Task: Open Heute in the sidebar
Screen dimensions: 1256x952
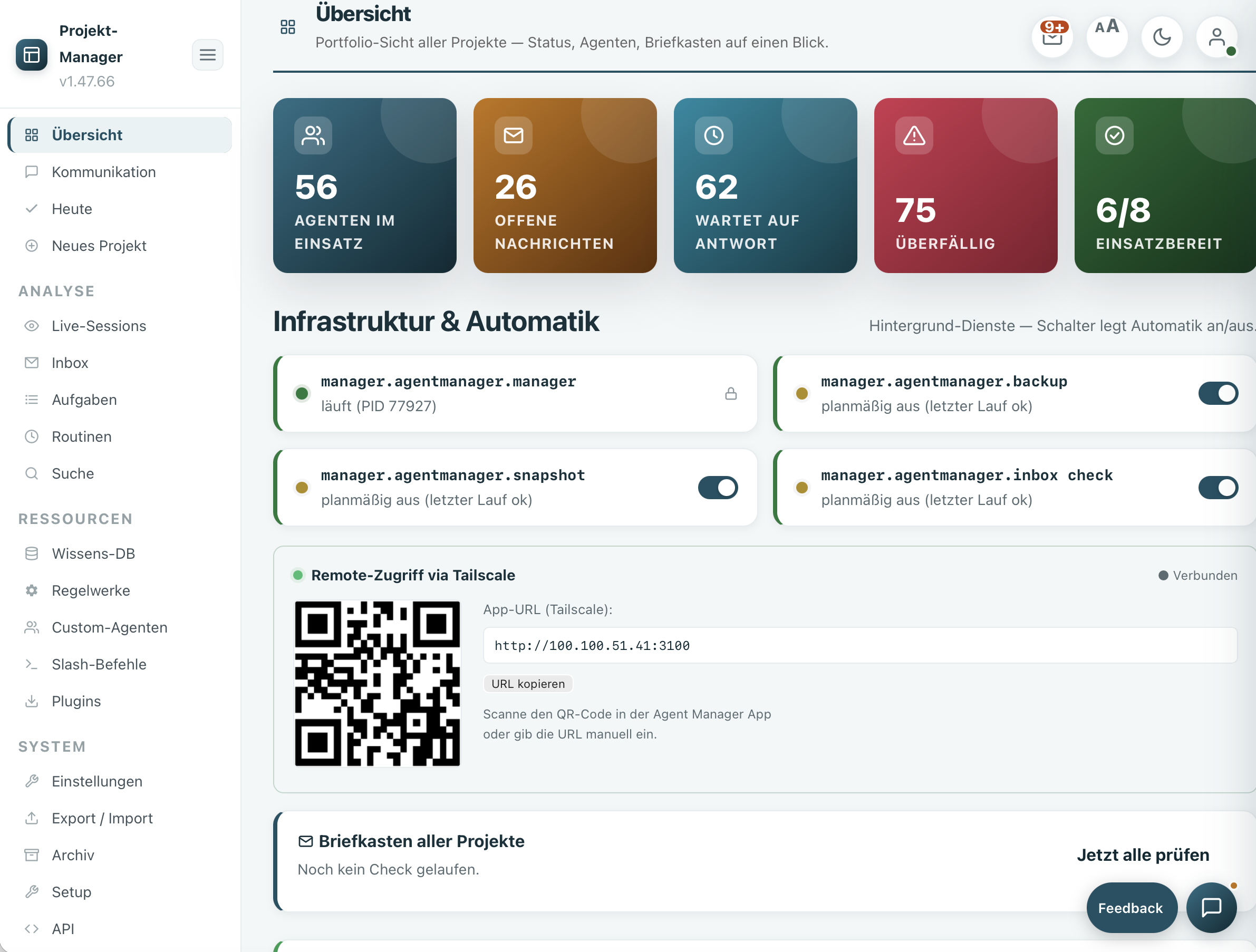Action: [x=120, y=209]
